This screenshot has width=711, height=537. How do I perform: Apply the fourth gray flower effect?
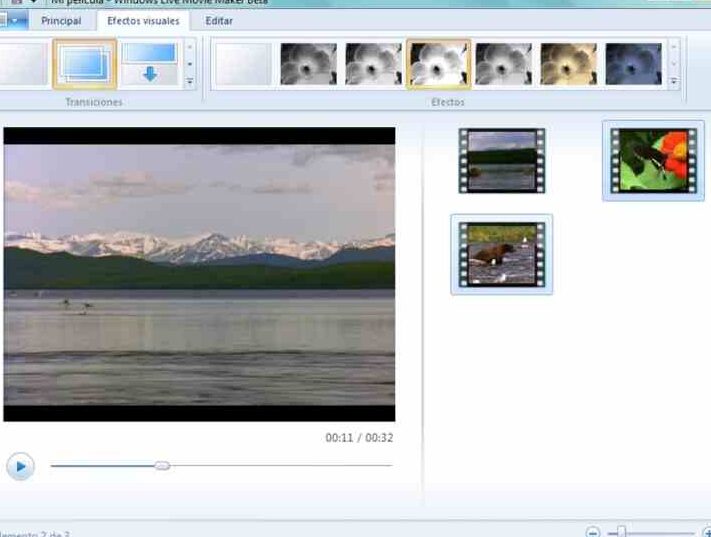(503, 64)
